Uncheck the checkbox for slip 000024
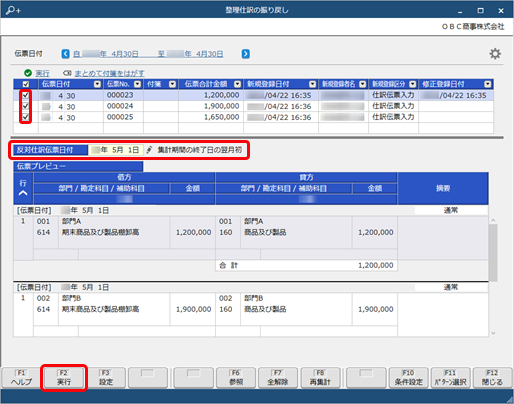This screenshot has width=514, height=404. [26, 106]
